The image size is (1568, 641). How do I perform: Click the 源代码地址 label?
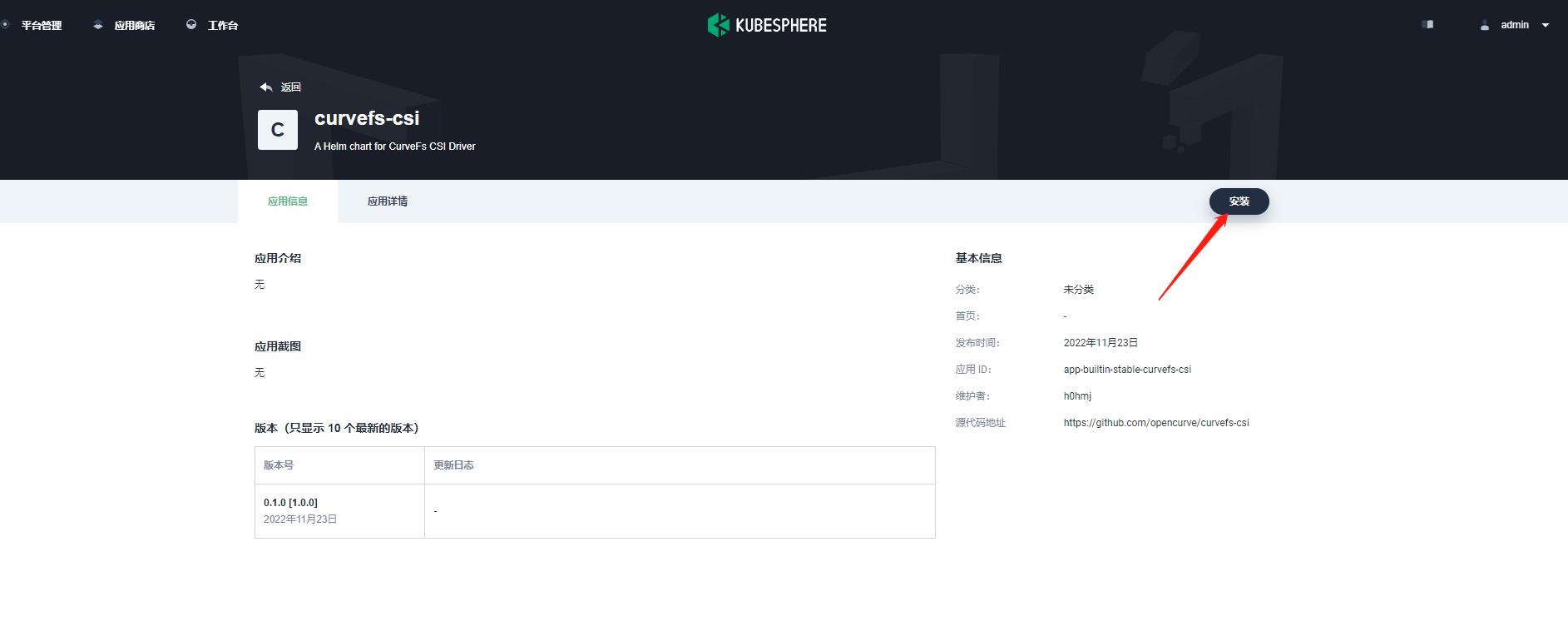pos(981,423)
